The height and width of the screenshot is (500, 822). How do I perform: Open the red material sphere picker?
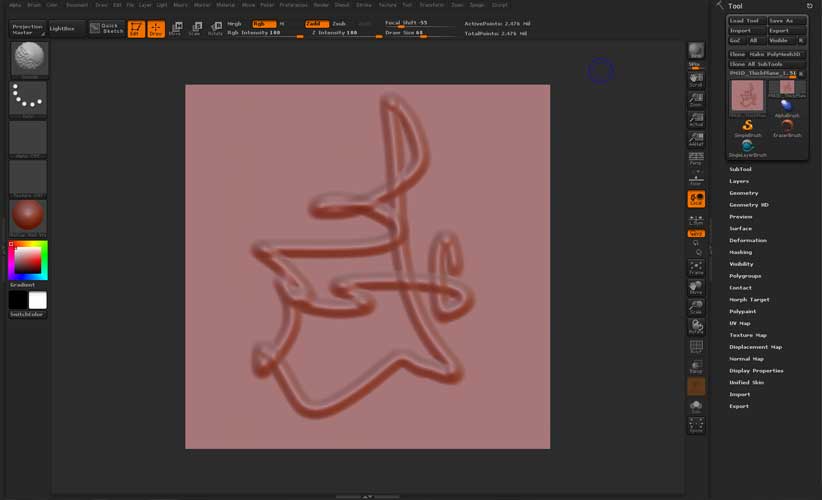tap(29, 218)
